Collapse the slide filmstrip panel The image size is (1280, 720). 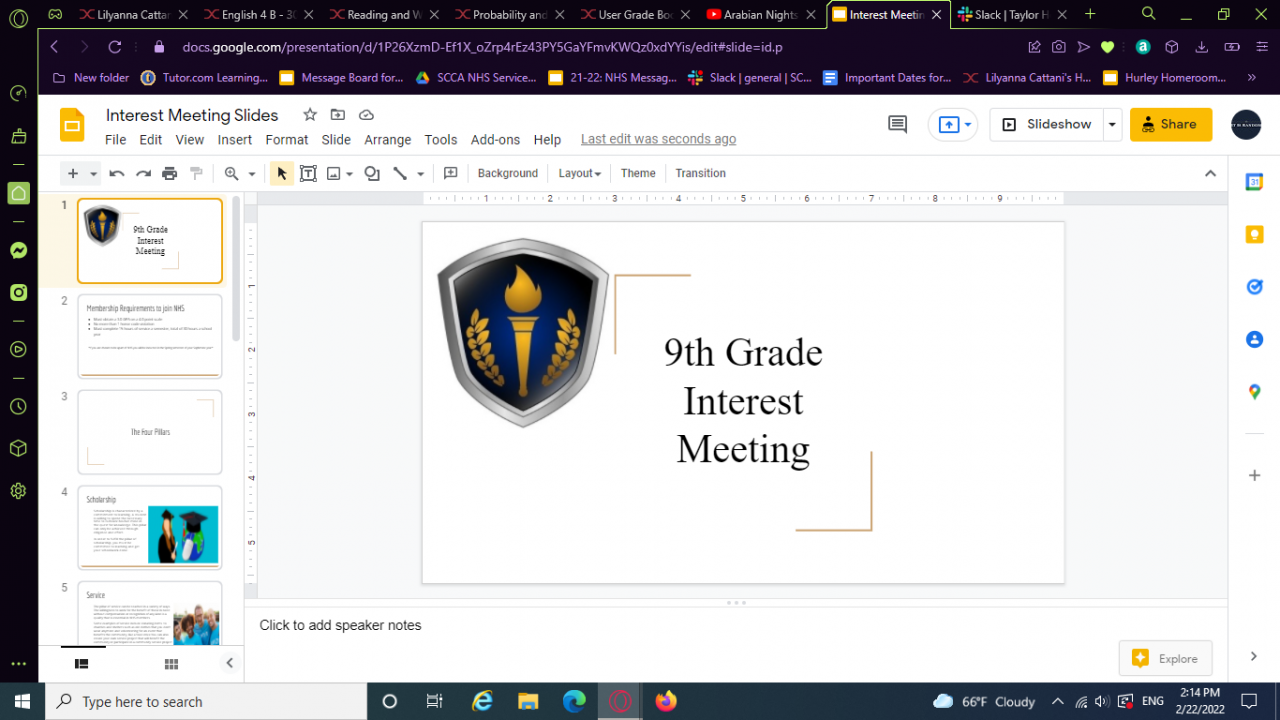pyautogui.click(x=229, y=663)
